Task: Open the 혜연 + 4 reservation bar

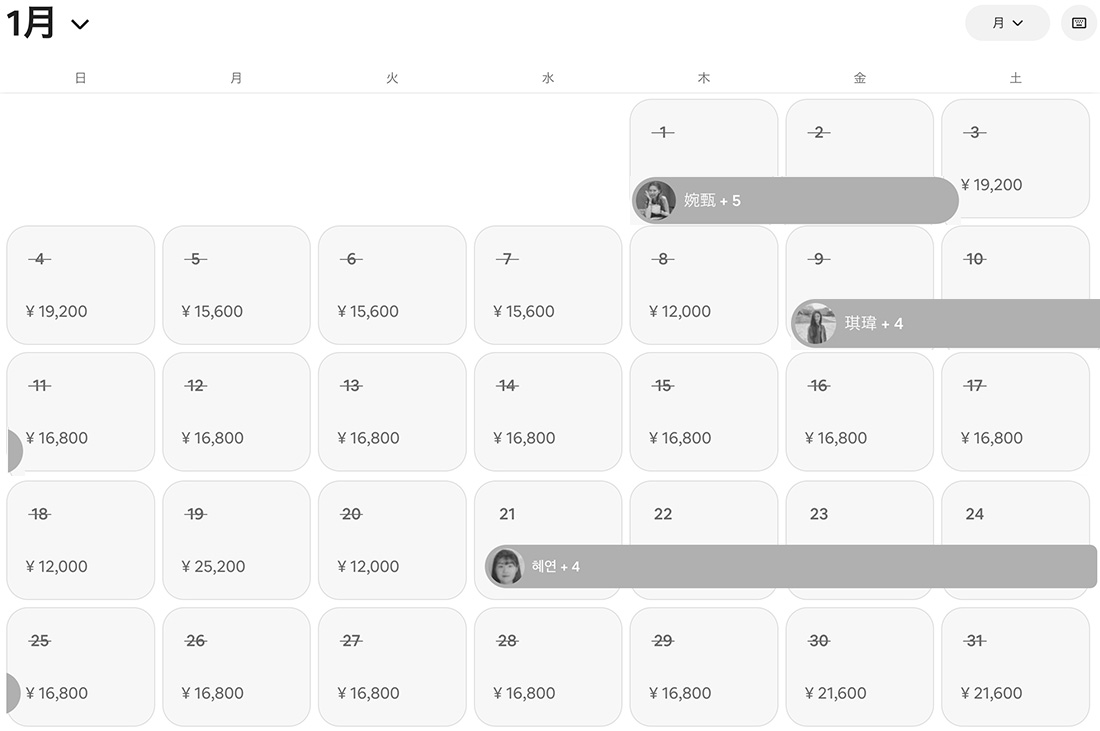Action: tap(800, 567)
